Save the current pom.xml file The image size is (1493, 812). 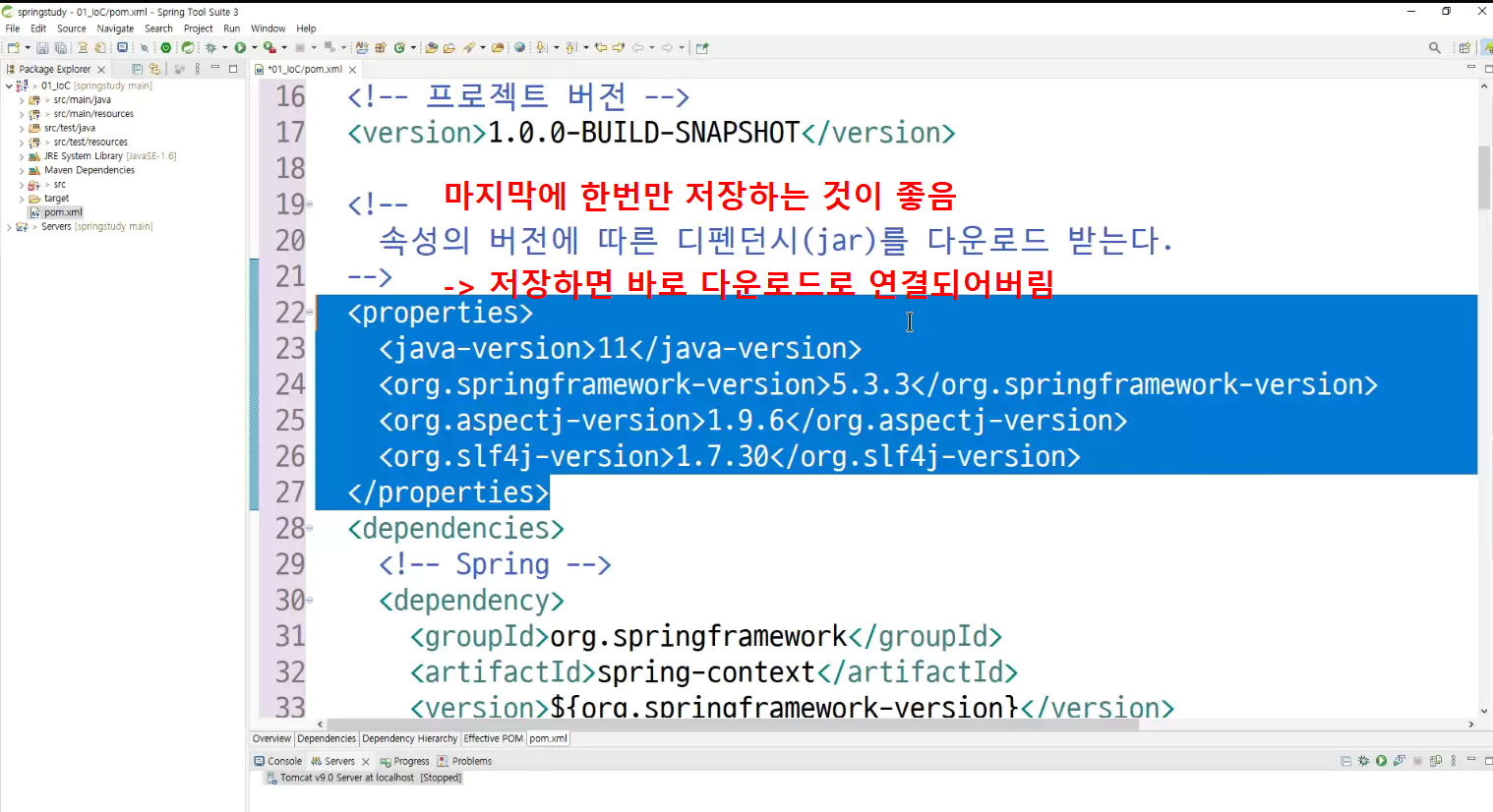(42, 47)
